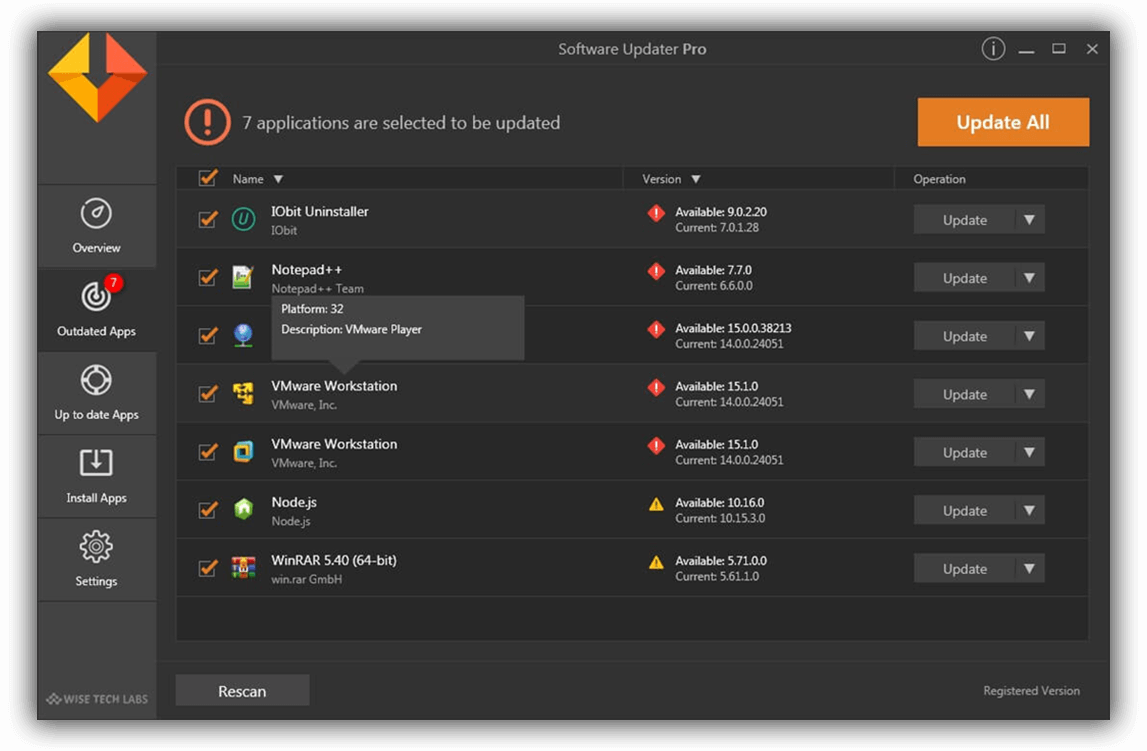This screenshot has width=1147, height=751.
Task: Expand update options for VMware Player row
Action: [1029, 336]
